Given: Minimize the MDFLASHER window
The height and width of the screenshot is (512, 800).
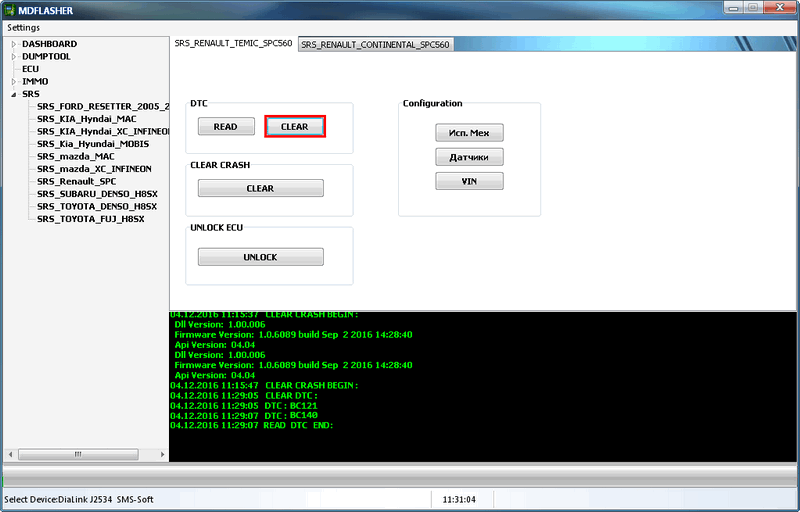Looking at the screenshot, I should point(734,8).
